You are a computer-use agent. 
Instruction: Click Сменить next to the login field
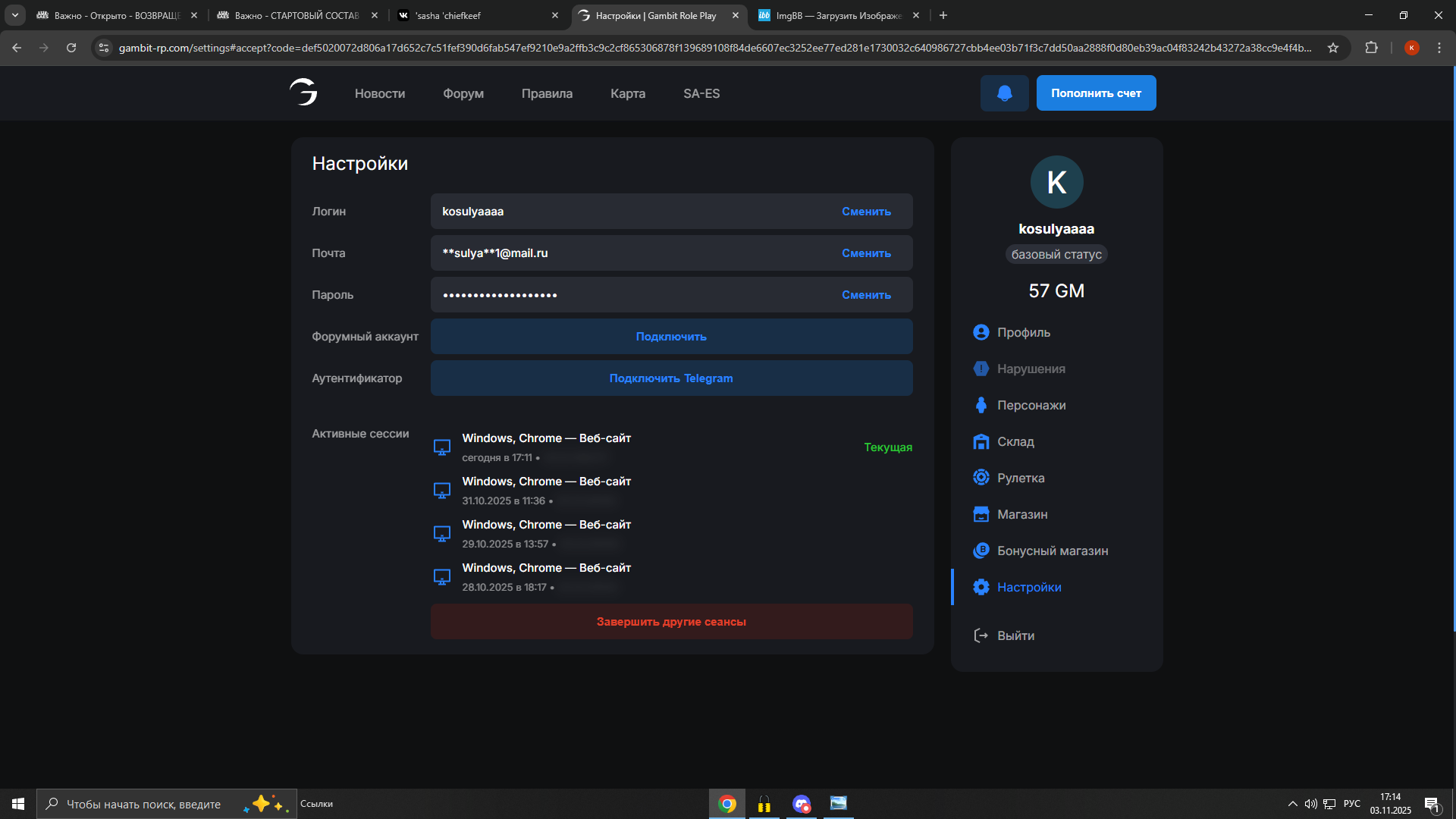click(866, 212)
